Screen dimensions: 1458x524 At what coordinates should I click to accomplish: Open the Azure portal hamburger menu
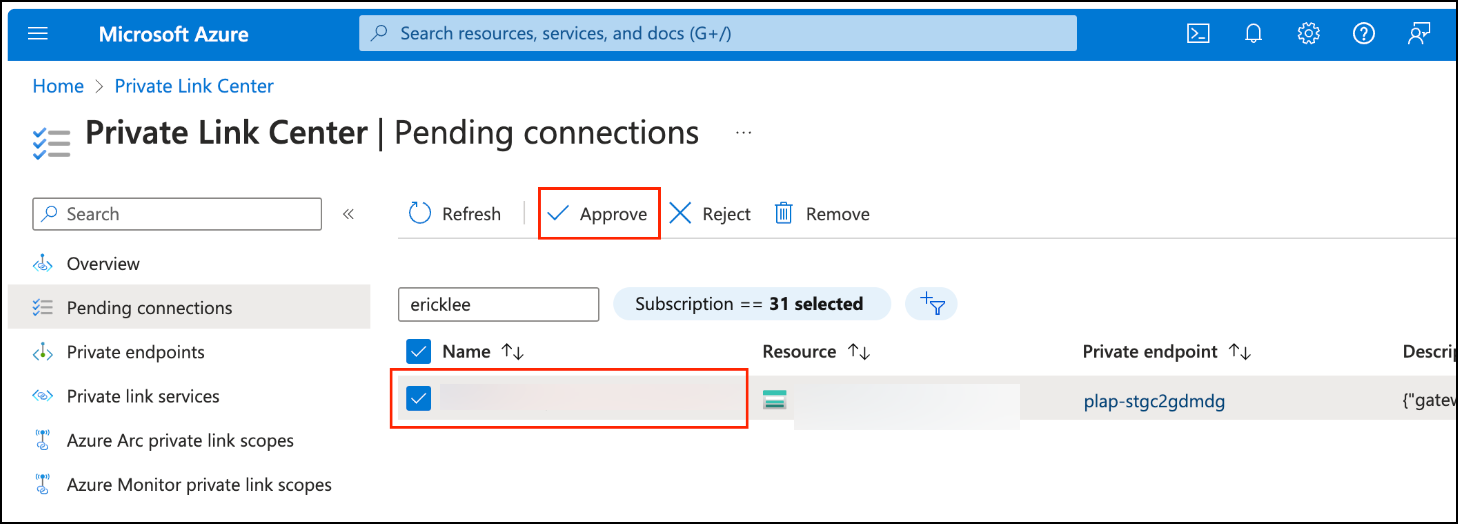coord(38,33)
